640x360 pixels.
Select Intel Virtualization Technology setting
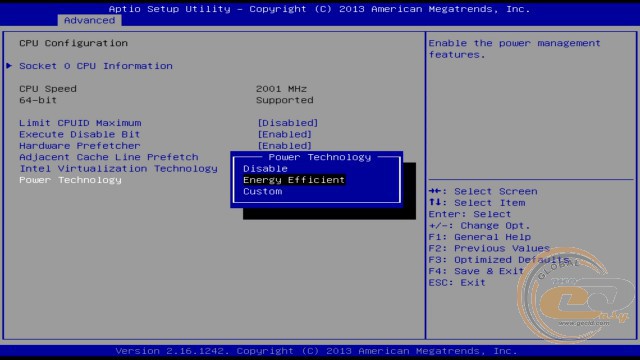pos(118,169)
